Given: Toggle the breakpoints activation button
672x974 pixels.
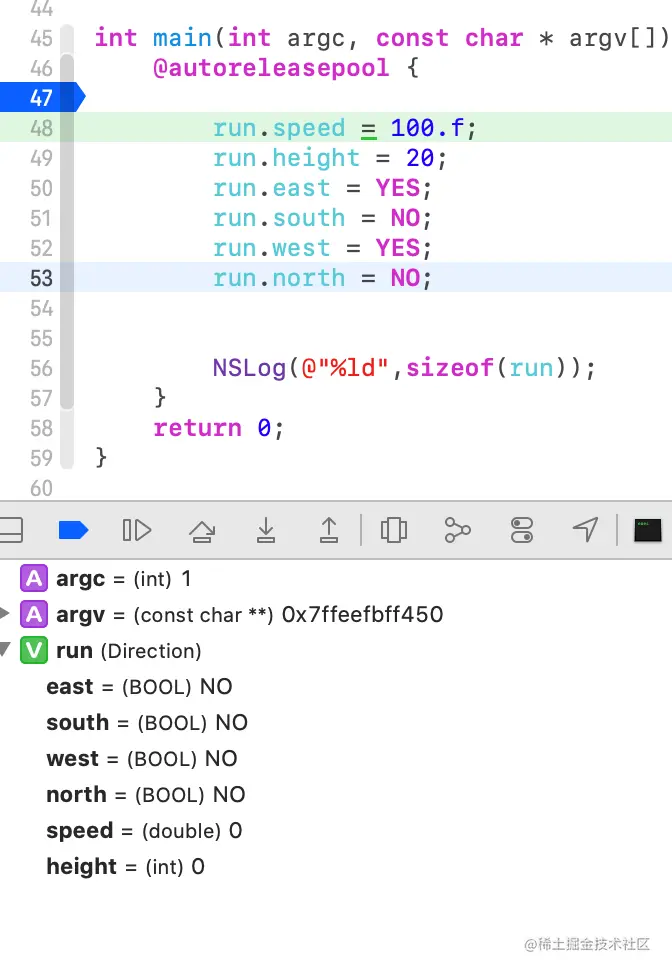Looking at the screenshot, I should pos(73,531).
